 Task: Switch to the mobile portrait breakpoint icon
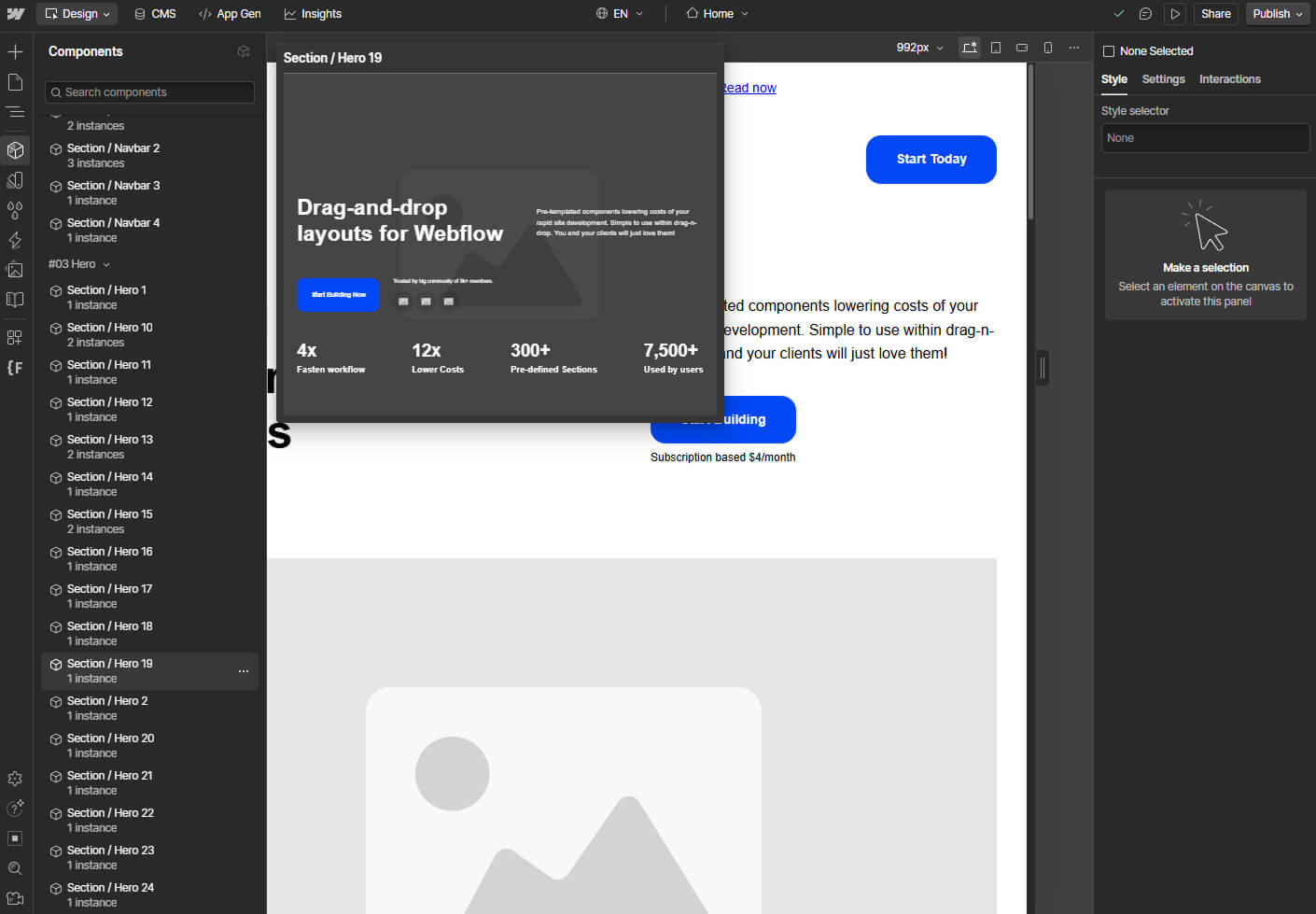(x=1048, y=48)
